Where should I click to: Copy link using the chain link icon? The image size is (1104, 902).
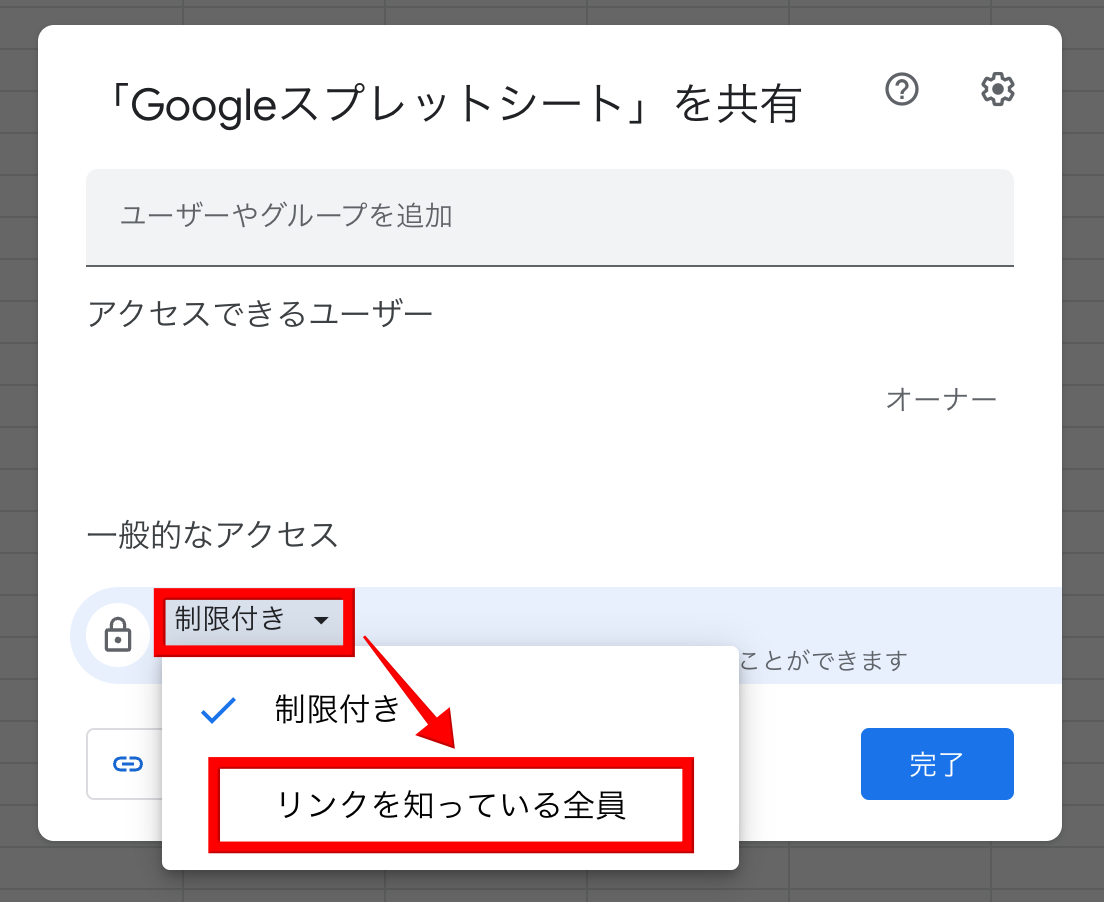tap(127, 764)
